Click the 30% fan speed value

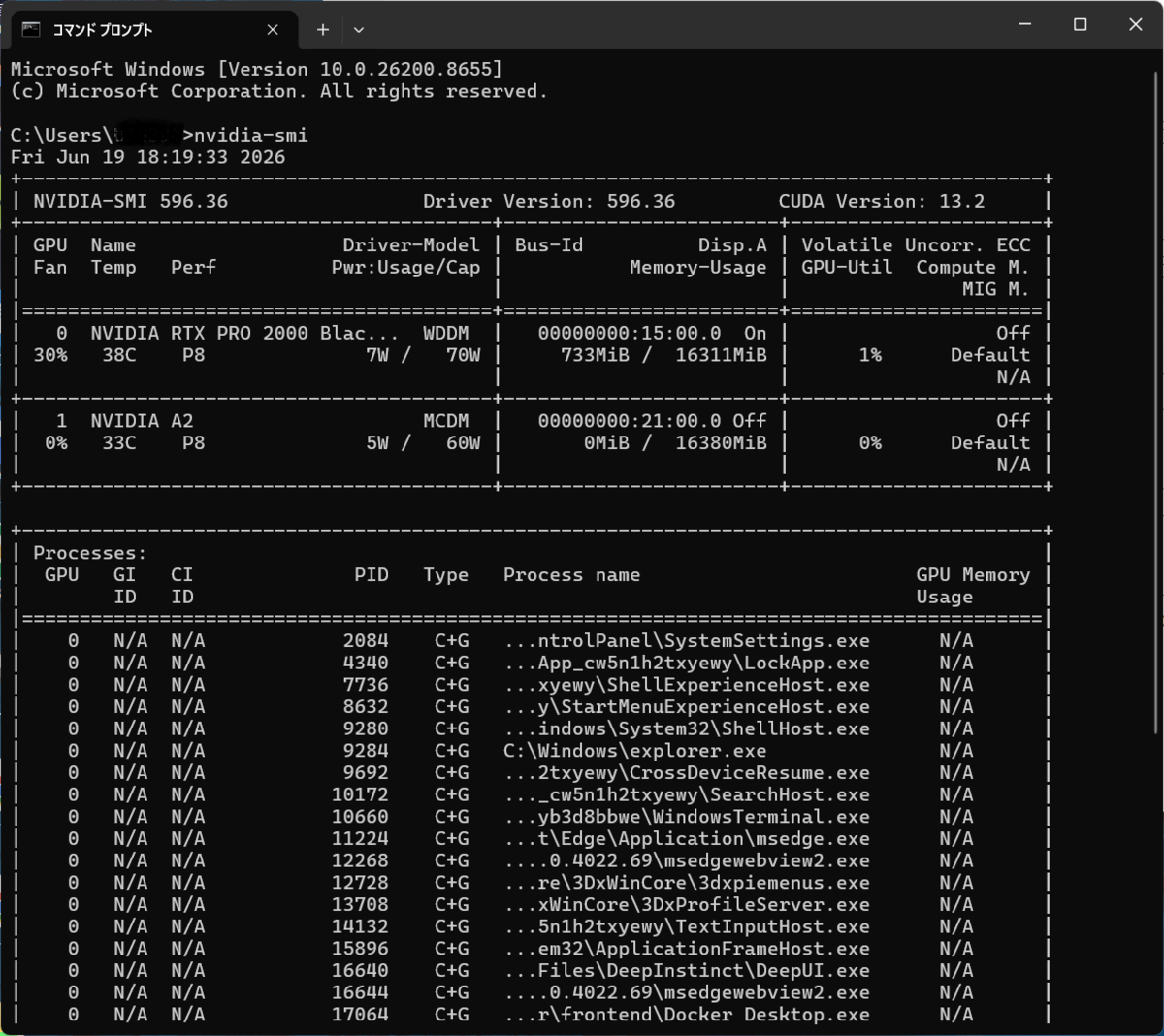coord(50,355)
